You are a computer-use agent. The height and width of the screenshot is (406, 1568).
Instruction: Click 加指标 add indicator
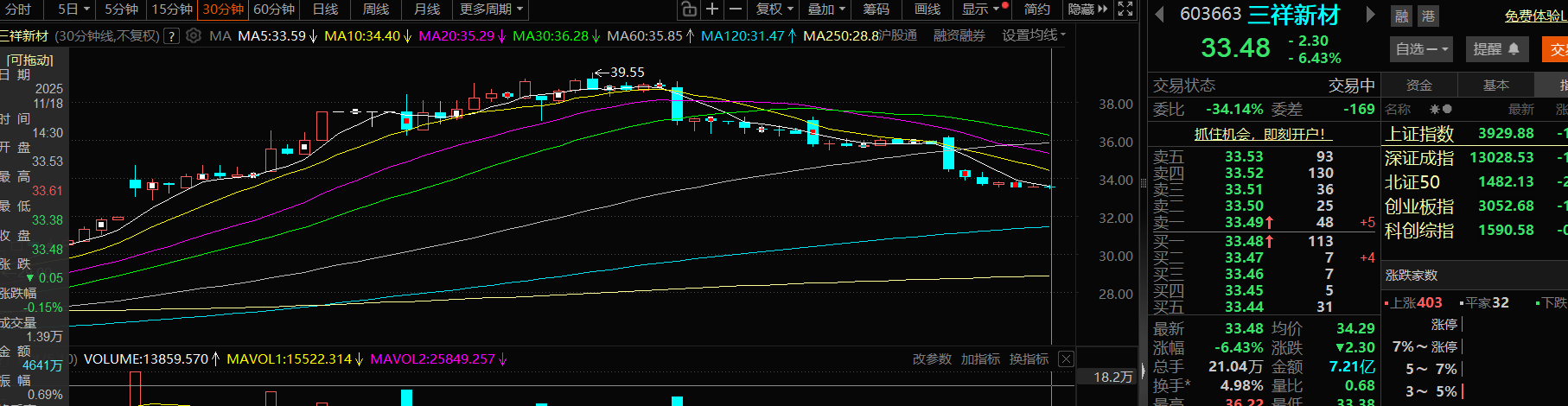980,359
